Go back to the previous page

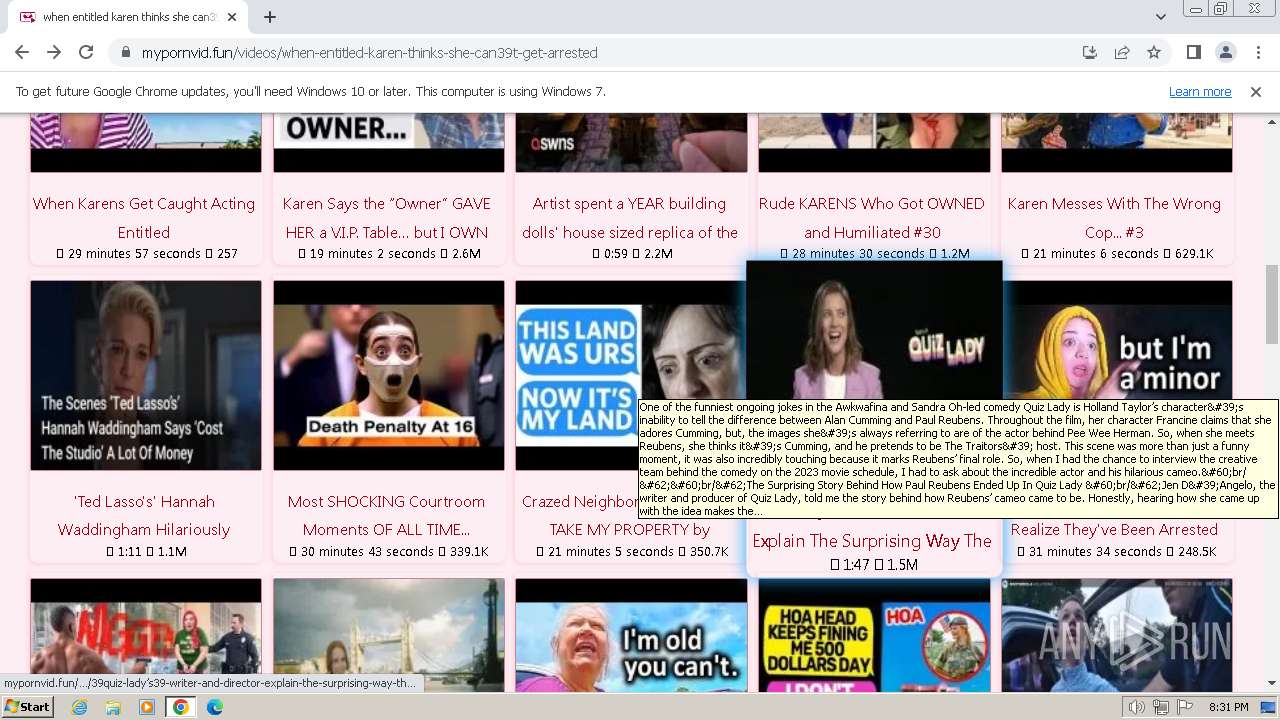22,52
